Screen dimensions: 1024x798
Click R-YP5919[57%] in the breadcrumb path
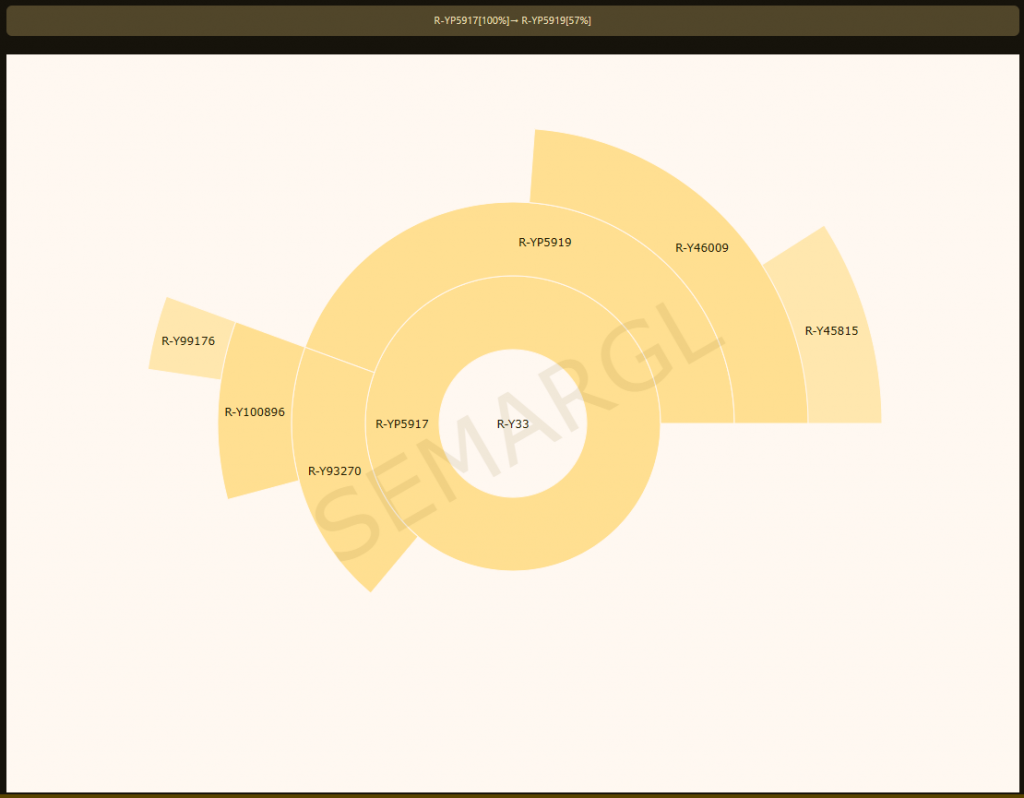click(x=556, y=20)
